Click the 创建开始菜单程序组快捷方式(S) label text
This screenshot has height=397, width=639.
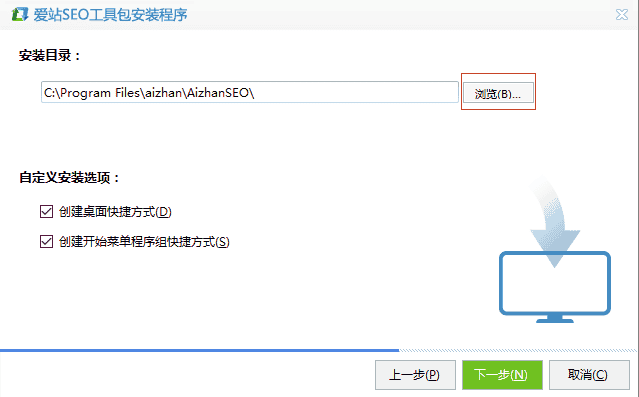[x=144, y=241]
